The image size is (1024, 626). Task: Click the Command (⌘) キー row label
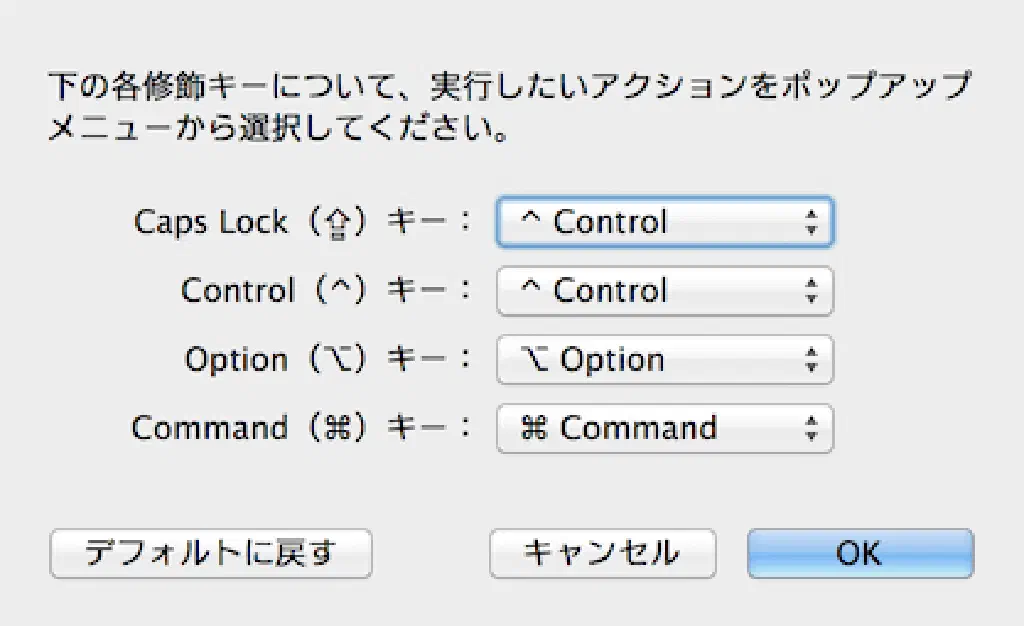[x=300, y=429]
